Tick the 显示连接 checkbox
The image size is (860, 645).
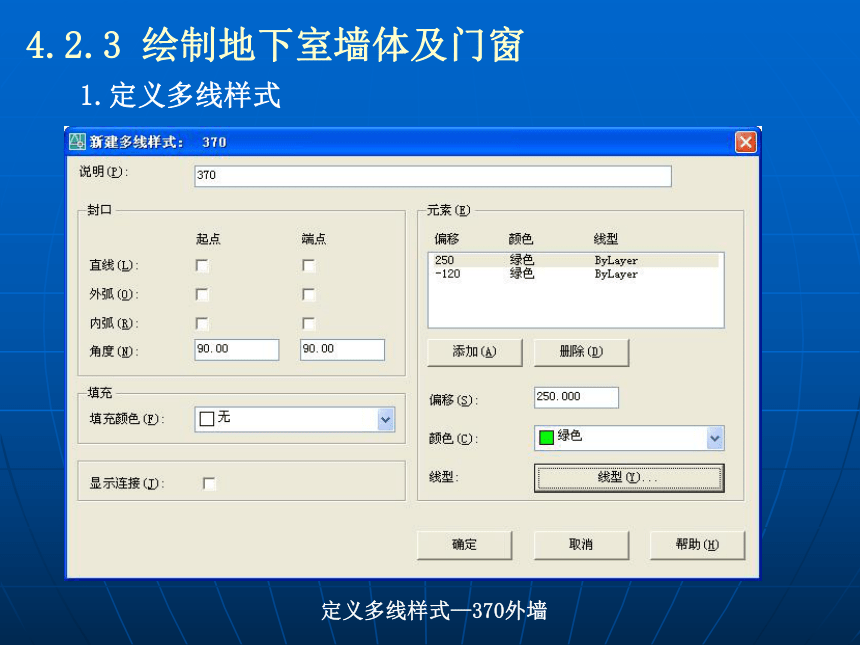(209, 483)
